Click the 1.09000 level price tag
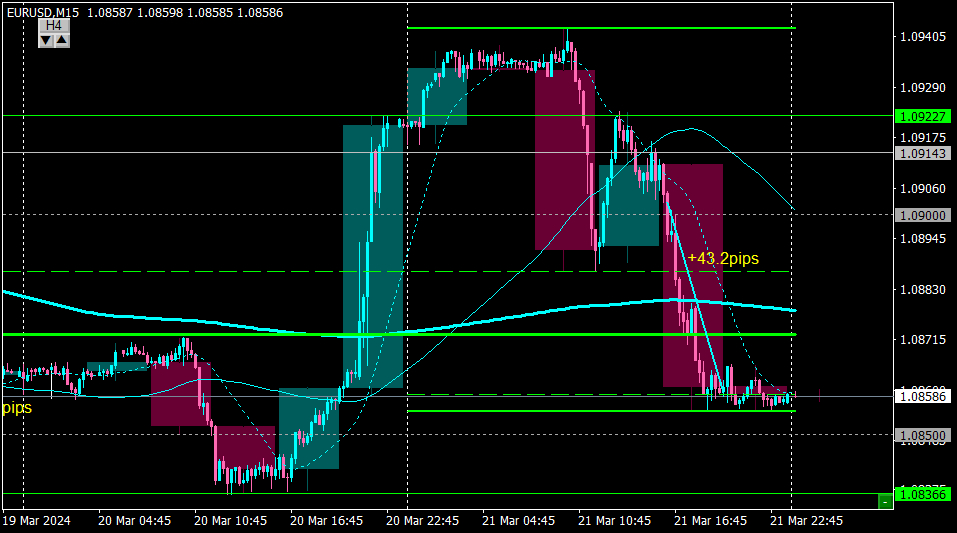 tap(923, 216)
